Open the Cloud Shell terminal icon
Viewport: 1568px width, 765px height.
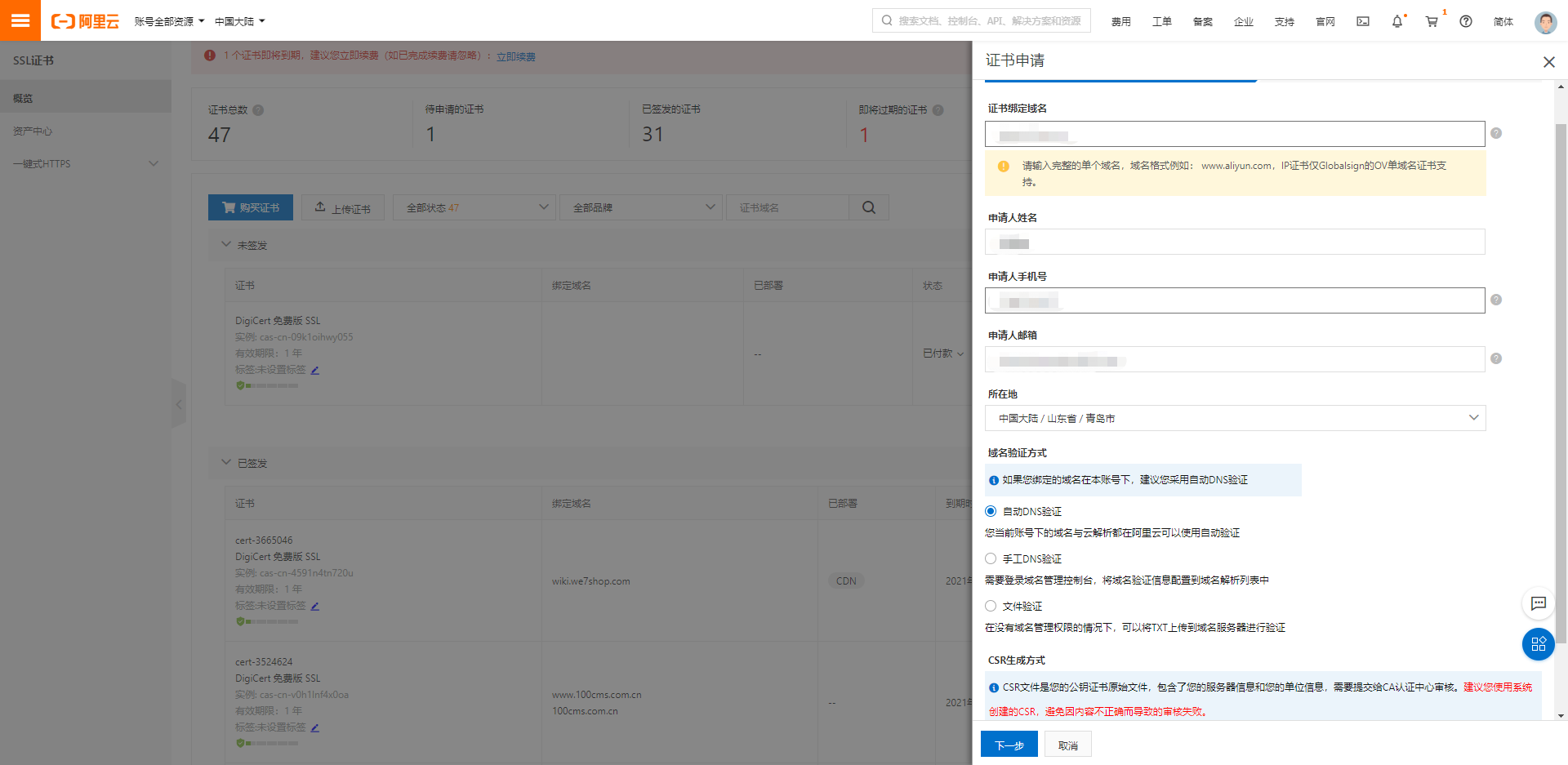1363,21
